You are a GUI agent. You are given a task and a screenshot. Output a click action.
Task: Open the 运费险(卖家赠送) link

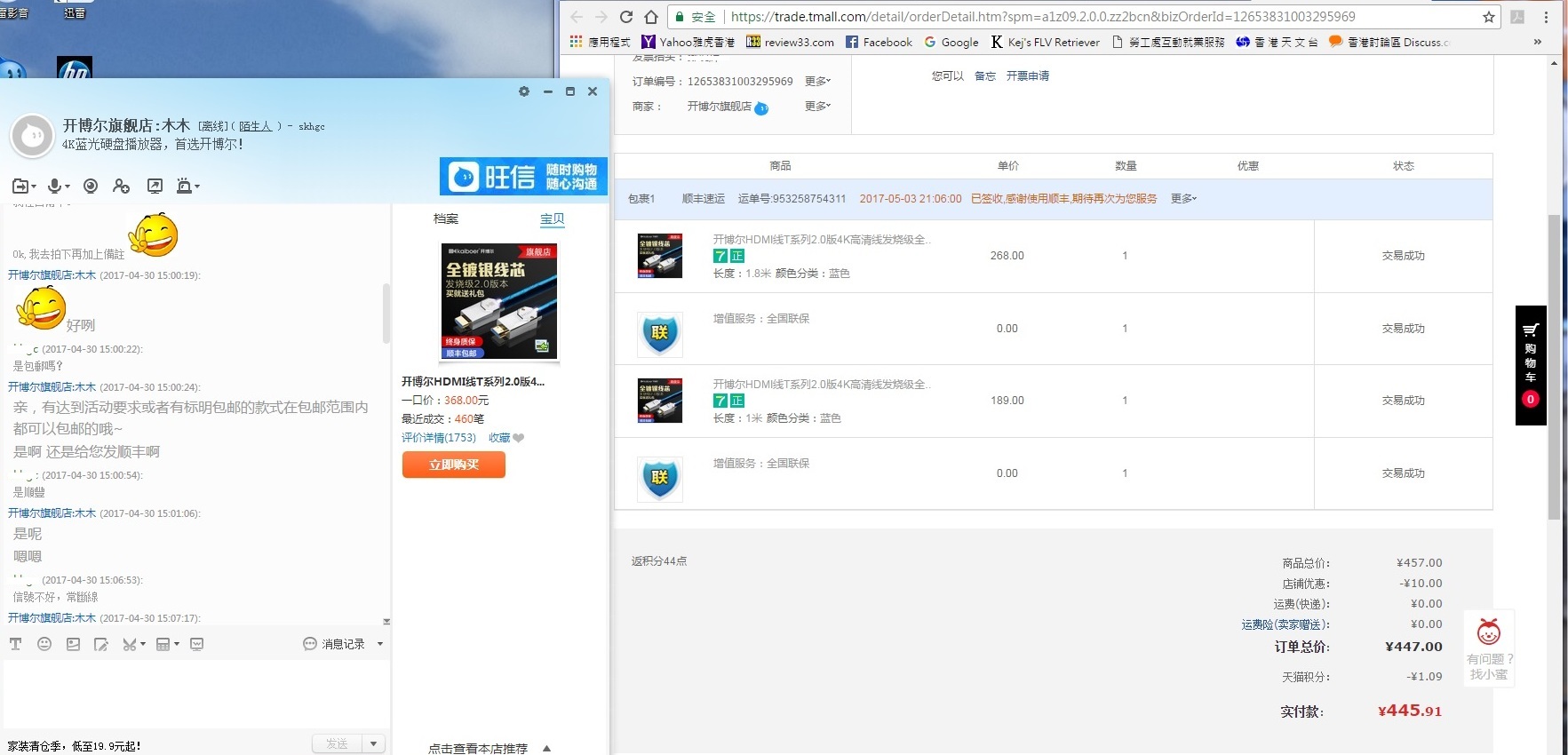(1285, 624)
